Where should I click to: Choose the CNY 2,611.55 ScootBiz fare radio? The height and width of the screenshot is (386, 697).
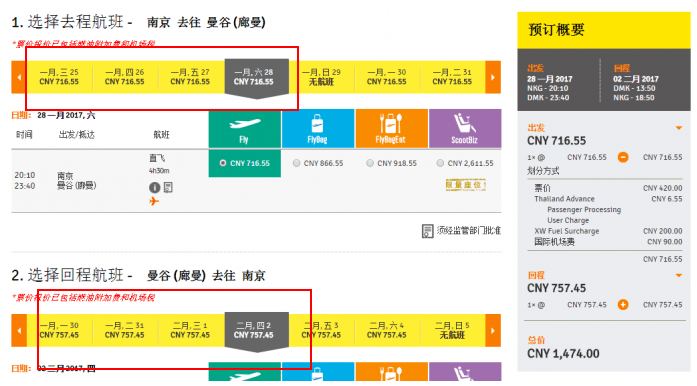point(440,163)
